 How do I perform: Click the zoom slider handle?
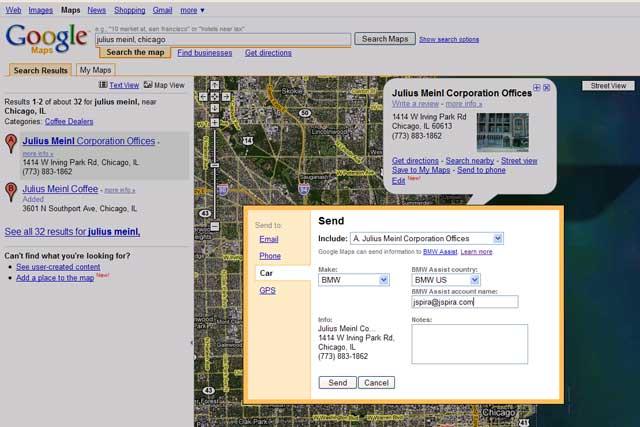(x=215, y=165)
